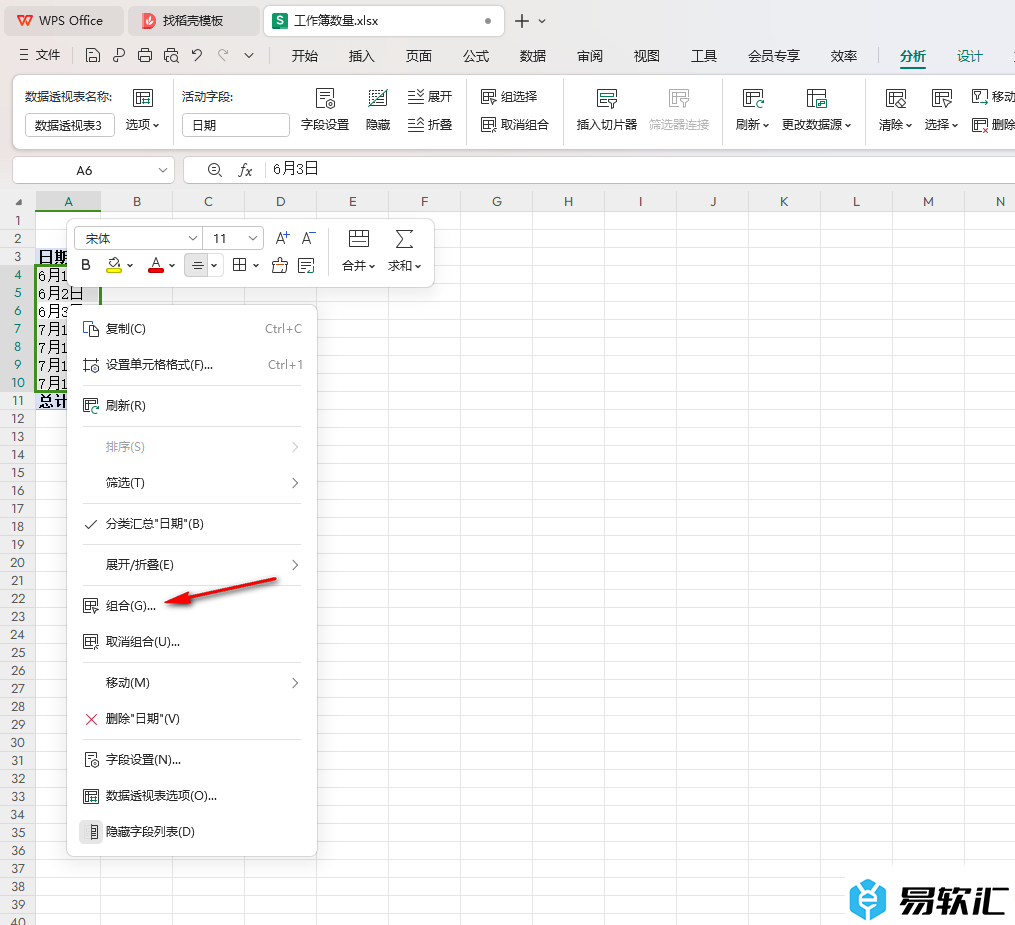
Task: Click the Undo arrow icon
Action: [x=197, y=56]
